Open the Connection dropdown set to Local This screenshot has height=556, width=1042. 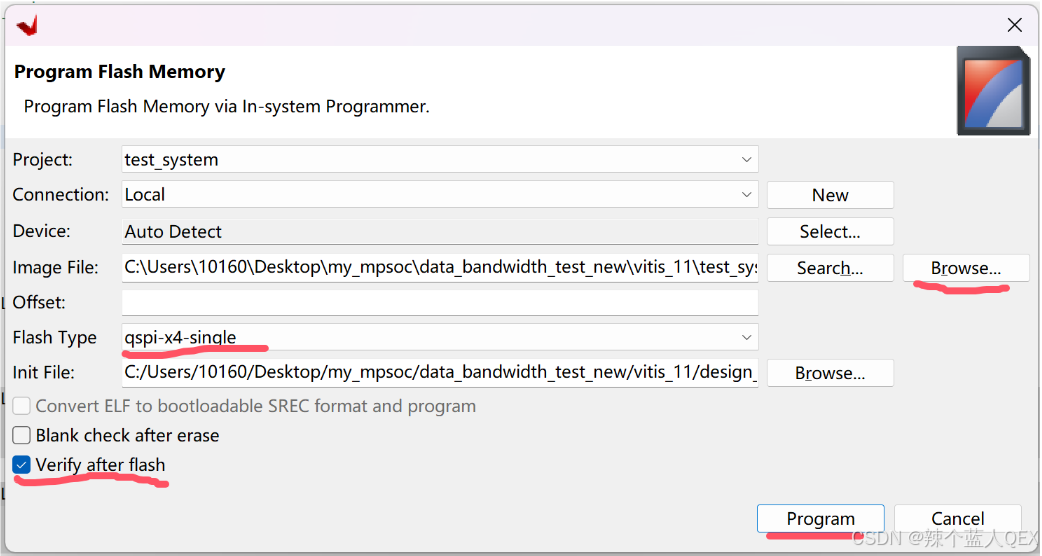click(x=439, y=195)
